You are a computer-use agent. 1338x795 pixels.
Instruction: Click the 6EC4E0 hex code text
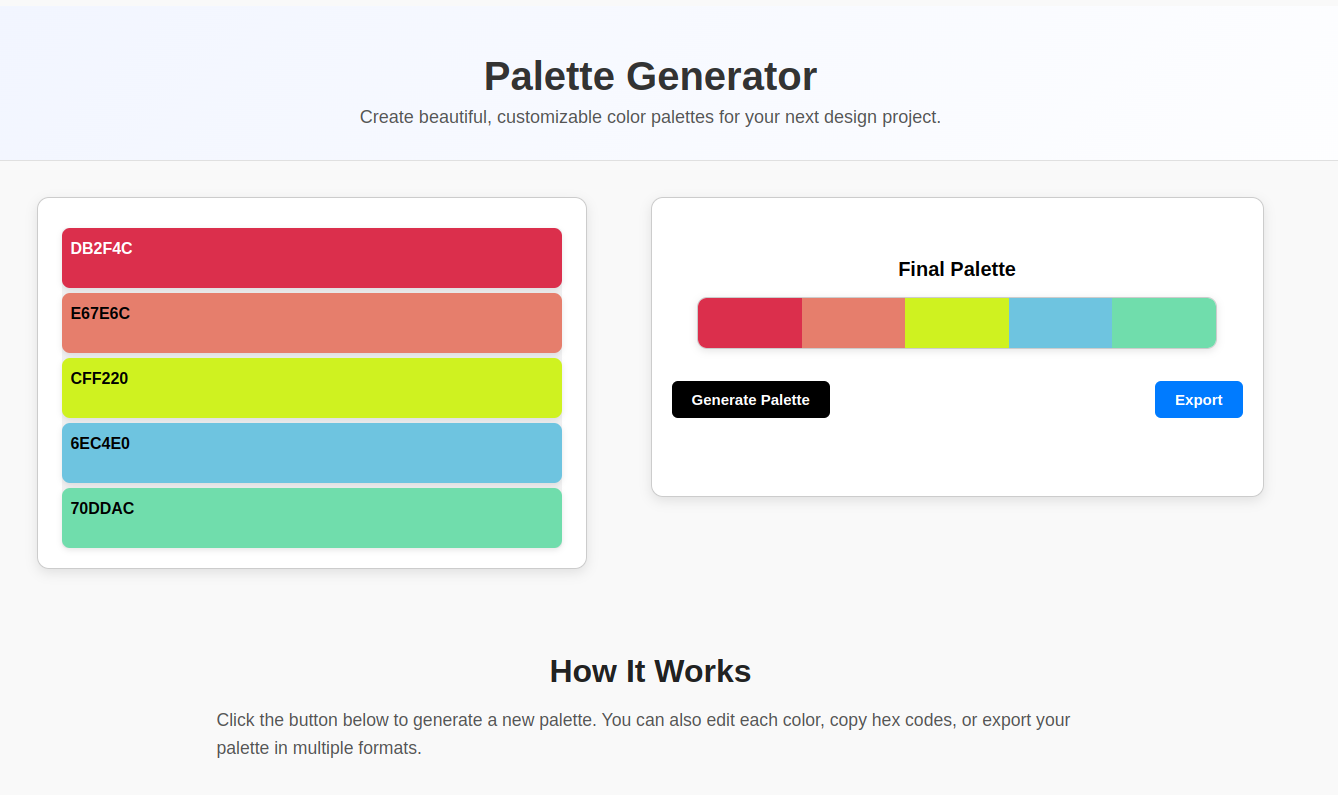tap(100, 444)
